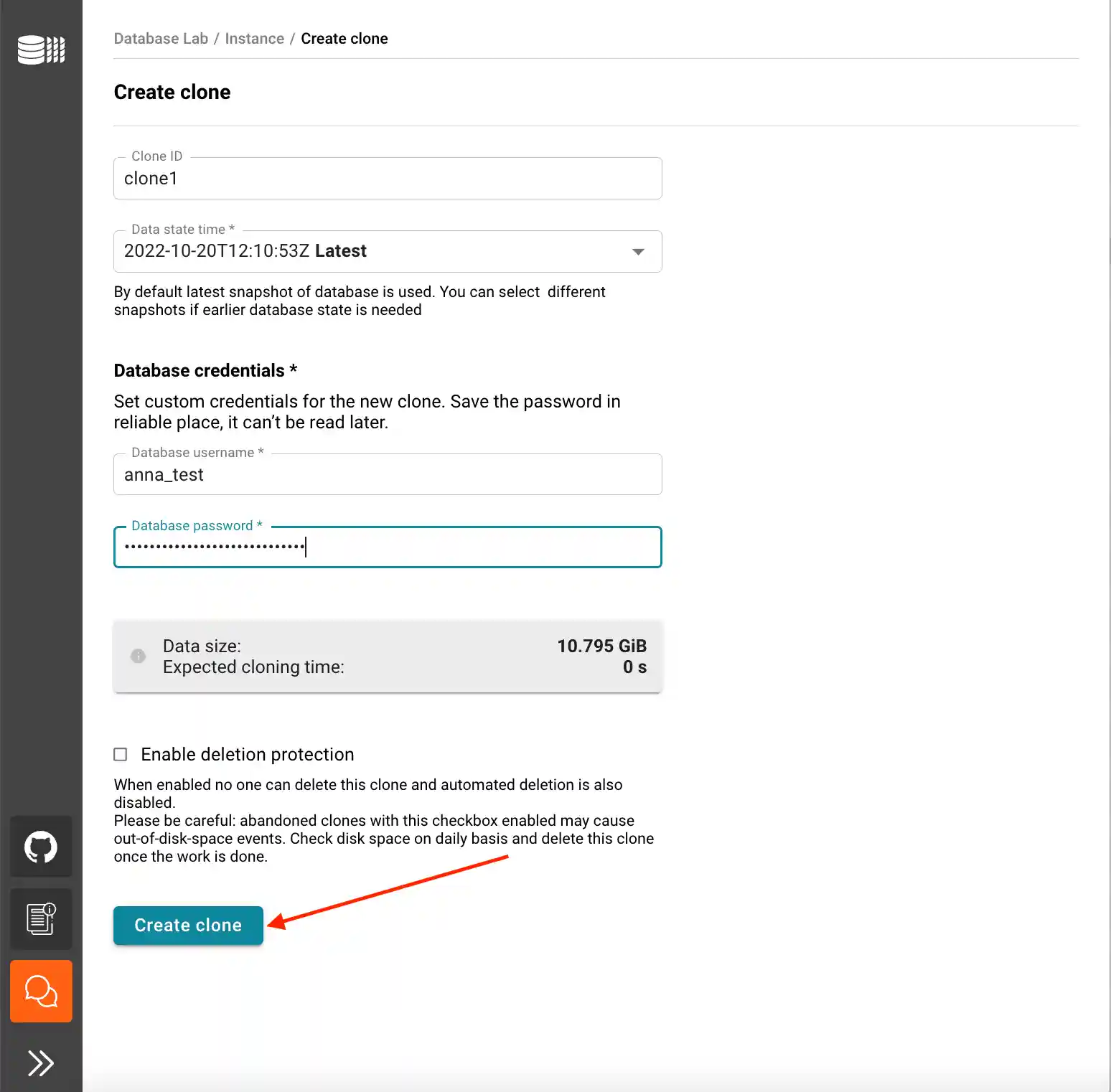Select the Create clone breadcrumb item
The height and width of the screenshot is (1092, 1111).
tap(344, 38)
